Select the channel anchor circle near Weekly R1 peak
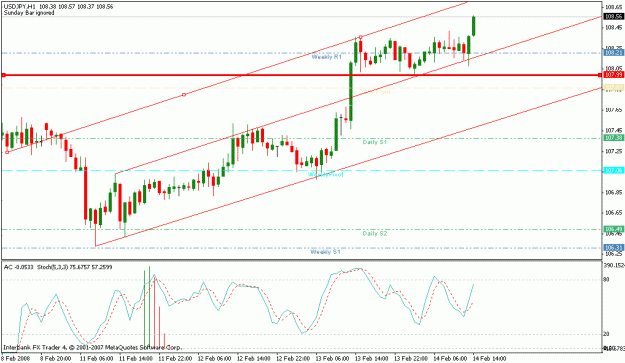The width and height of the screenshot is (625, 363). point(361,37)
